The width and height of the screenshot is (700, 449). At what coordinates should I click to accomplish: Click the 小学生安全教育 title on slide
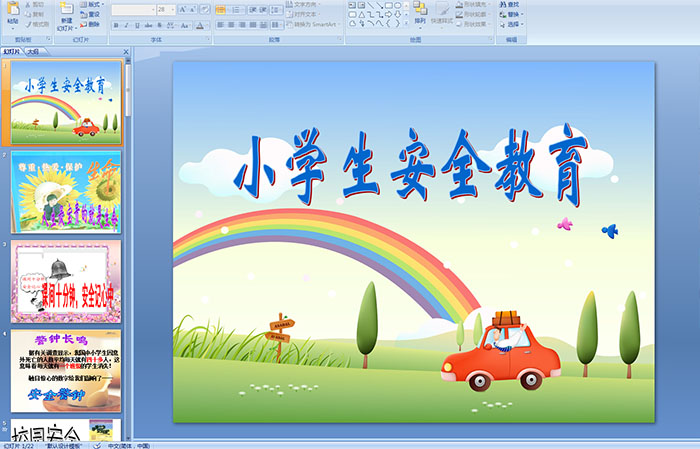[x=411, y=166]
